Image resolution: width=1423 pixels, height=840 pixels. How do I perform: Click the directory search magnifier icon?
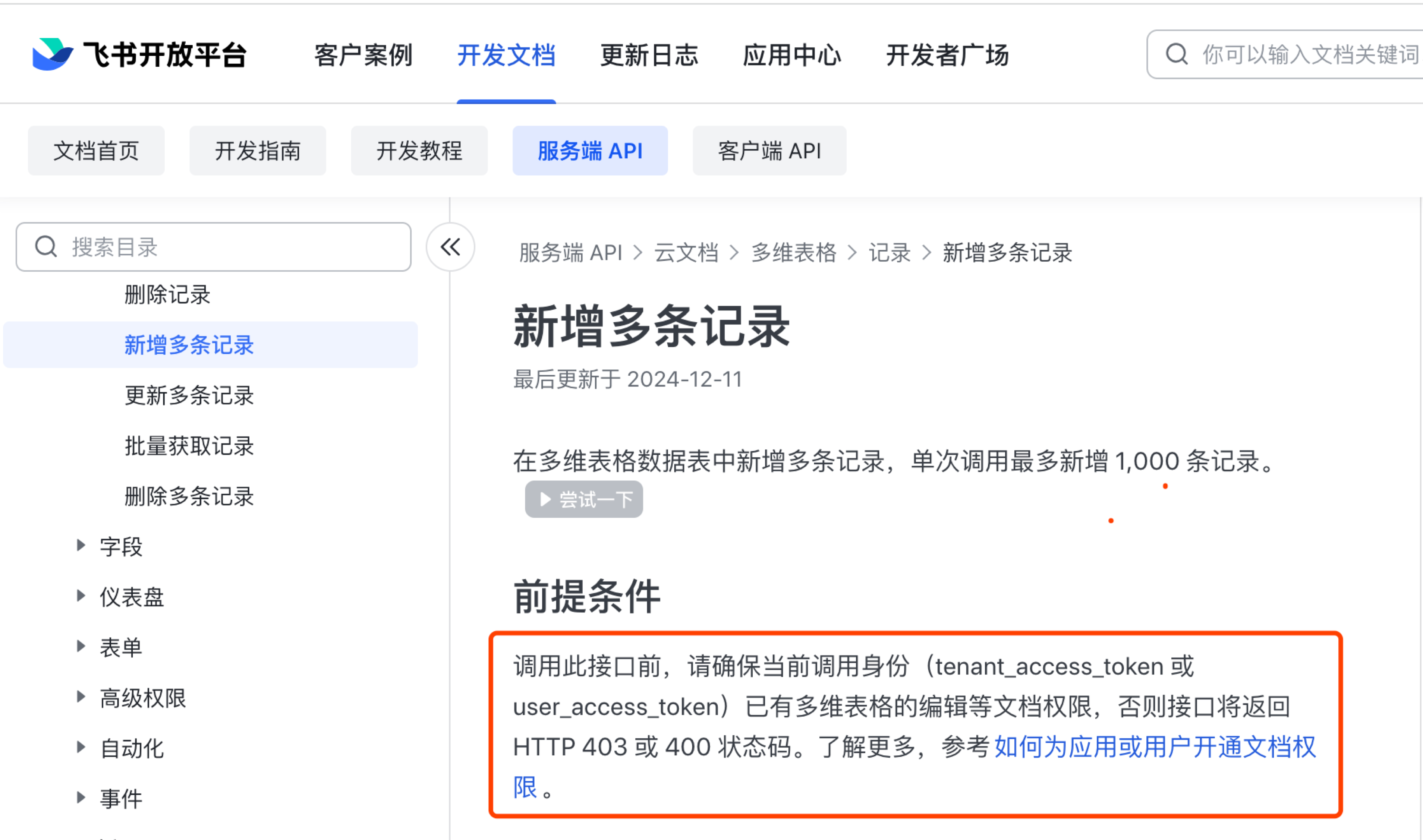46,247
